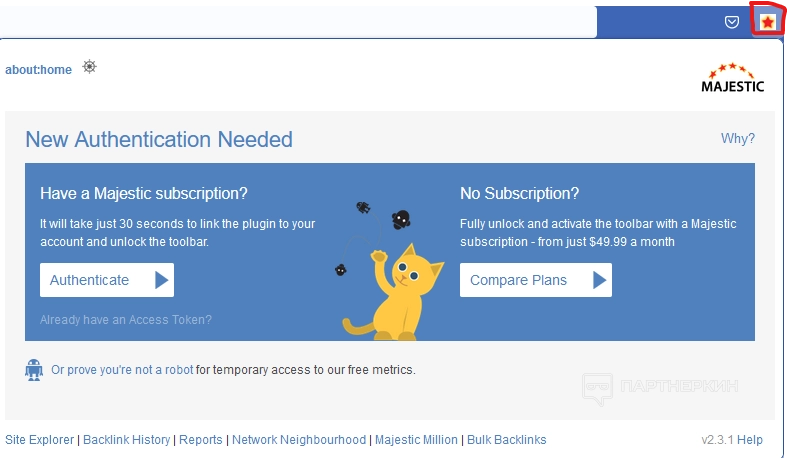789x458 pixels.
Task: Click the No Subscription? heading
Action: [x=519, y=193]
